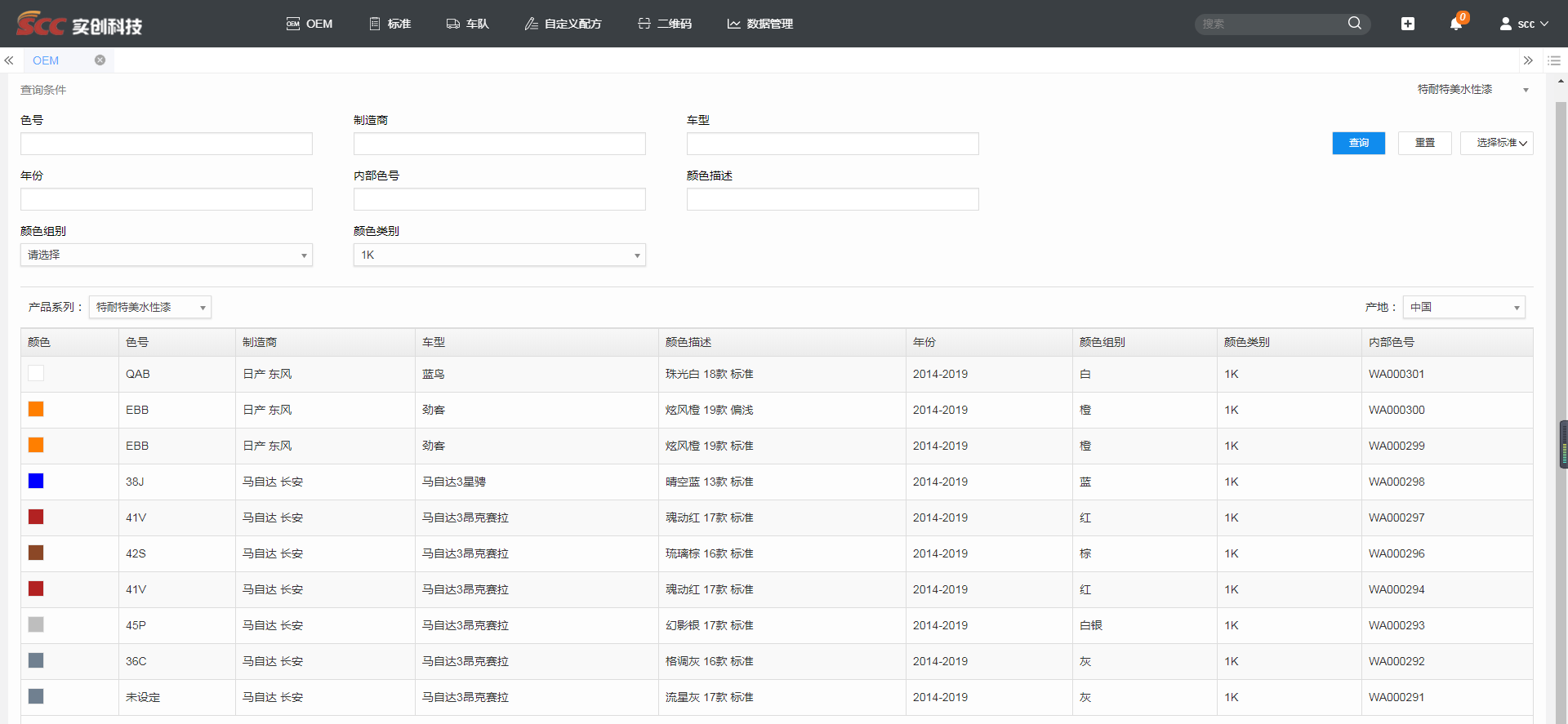Click the 年份 column header
Viewport: 1568px width, 724px height.
click(x=989, y=342)
